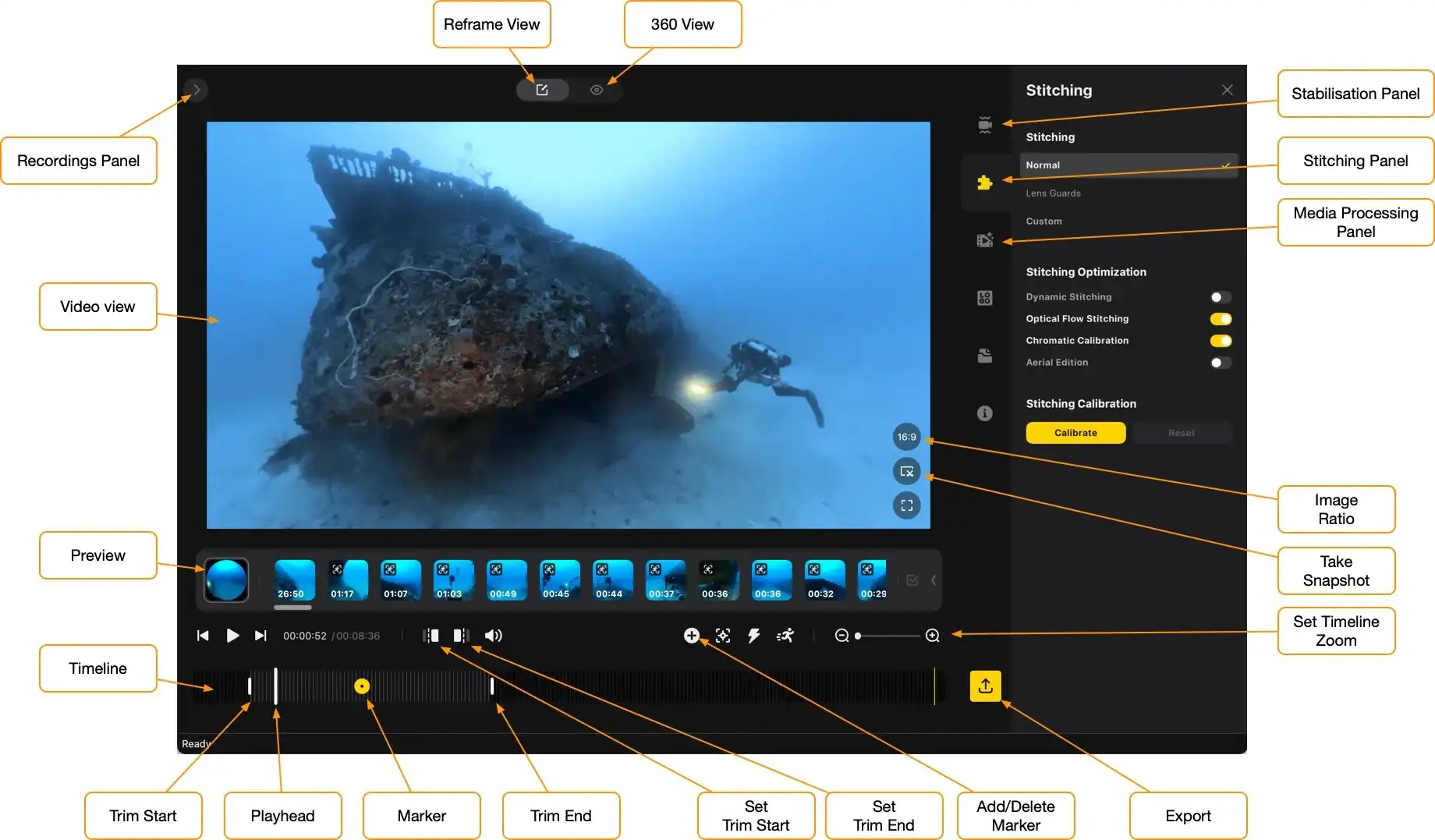Screen dimensions: 1435x840
Task: Open the files panel in the right sidebar
Action: (985, 356)
